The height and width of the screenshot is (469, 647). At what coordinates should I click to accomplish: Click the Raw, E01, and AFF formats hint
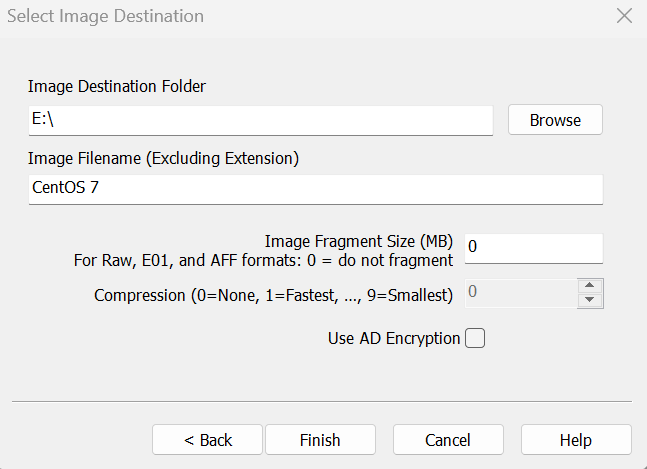(x=263, y=260)
